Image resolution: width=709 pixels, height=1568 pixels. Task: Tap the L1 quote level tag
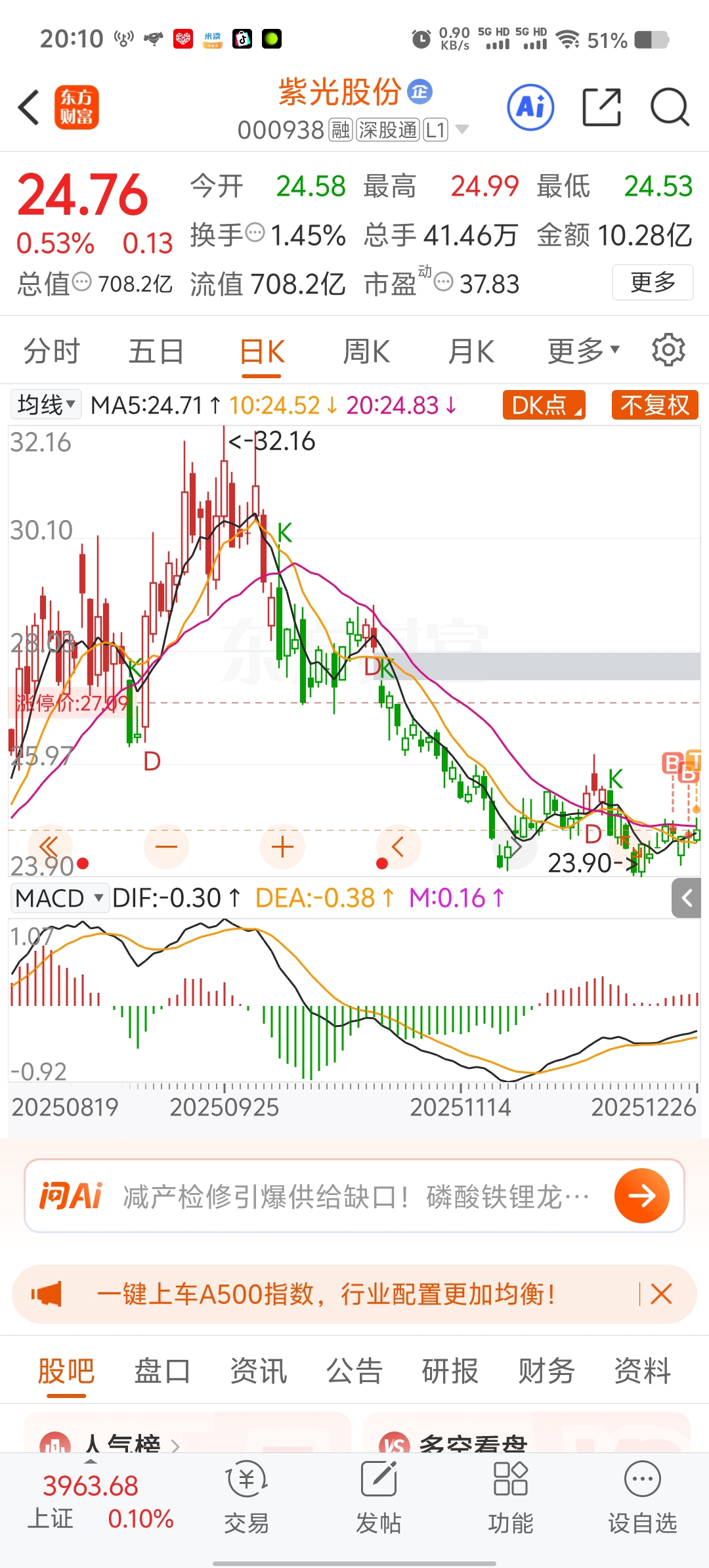(x=436, y=130)
